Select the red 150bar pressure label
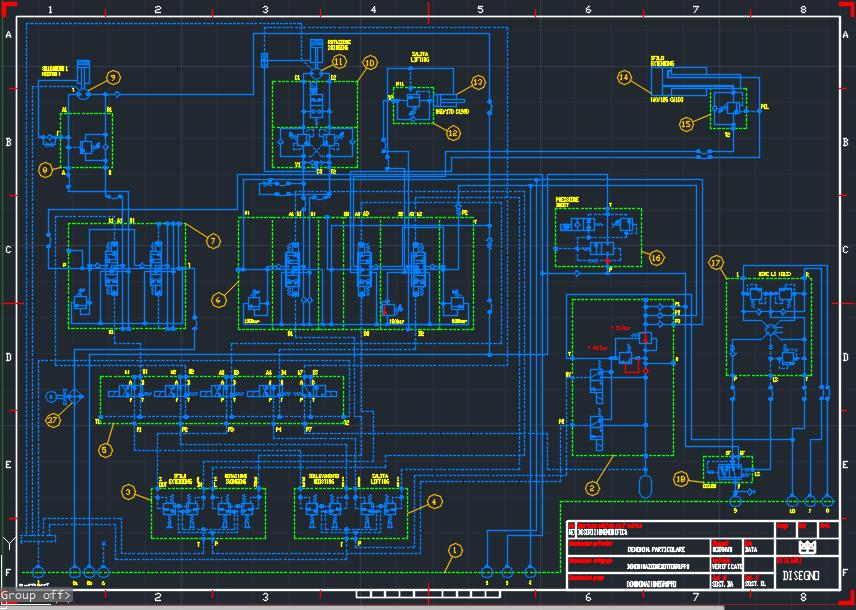 tap(392, 321)
